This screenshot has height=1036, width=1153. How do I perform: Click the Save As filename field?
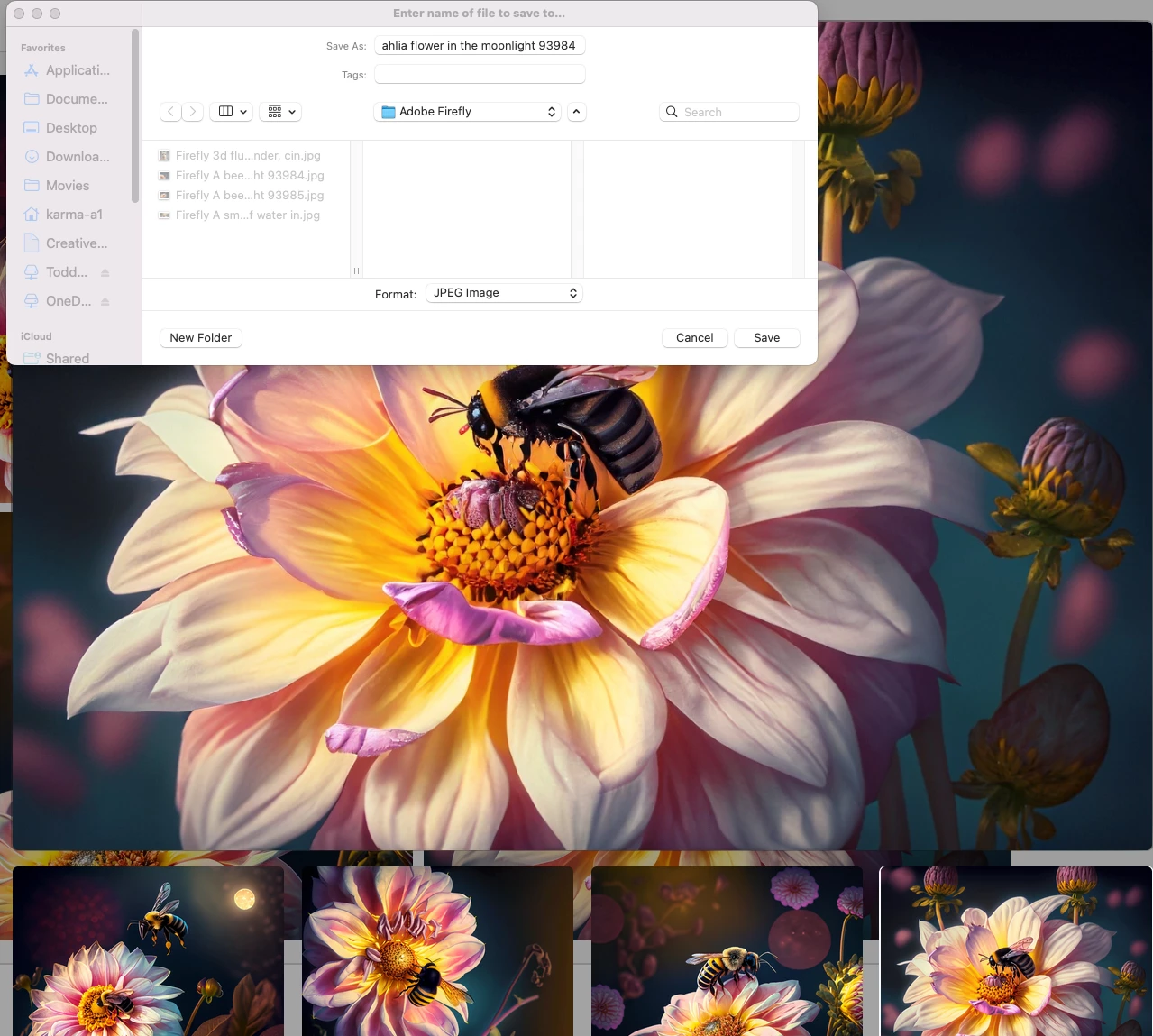480,45
